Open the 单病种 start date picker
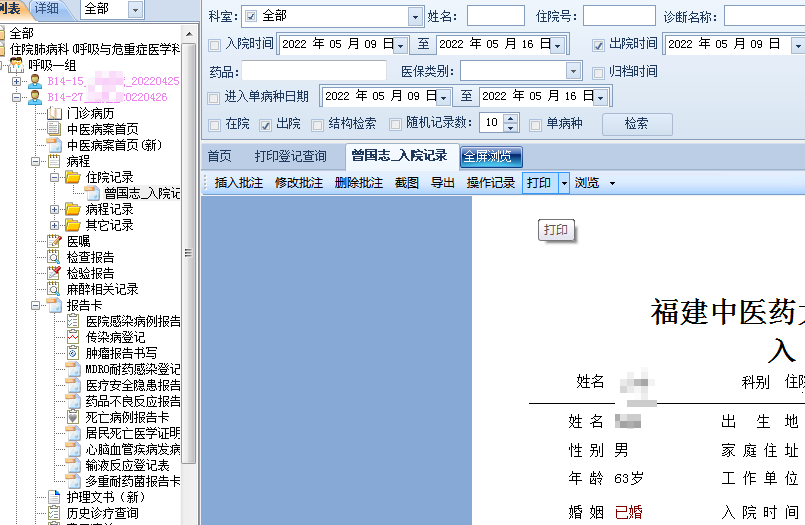The width and height of the screenshot is (805, 525). click(x=444, y=97)
